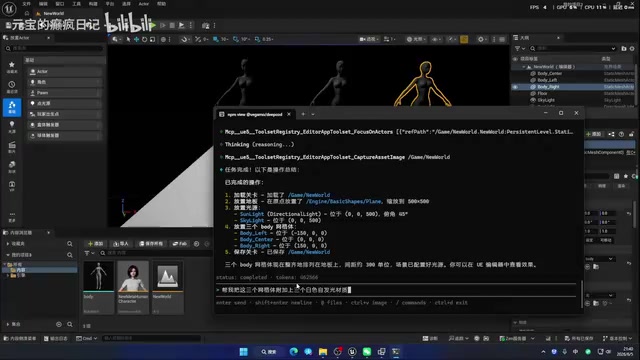Click Outliner add folder icon
This screenshot has width=640, height=360.
(x=624, y=48)
